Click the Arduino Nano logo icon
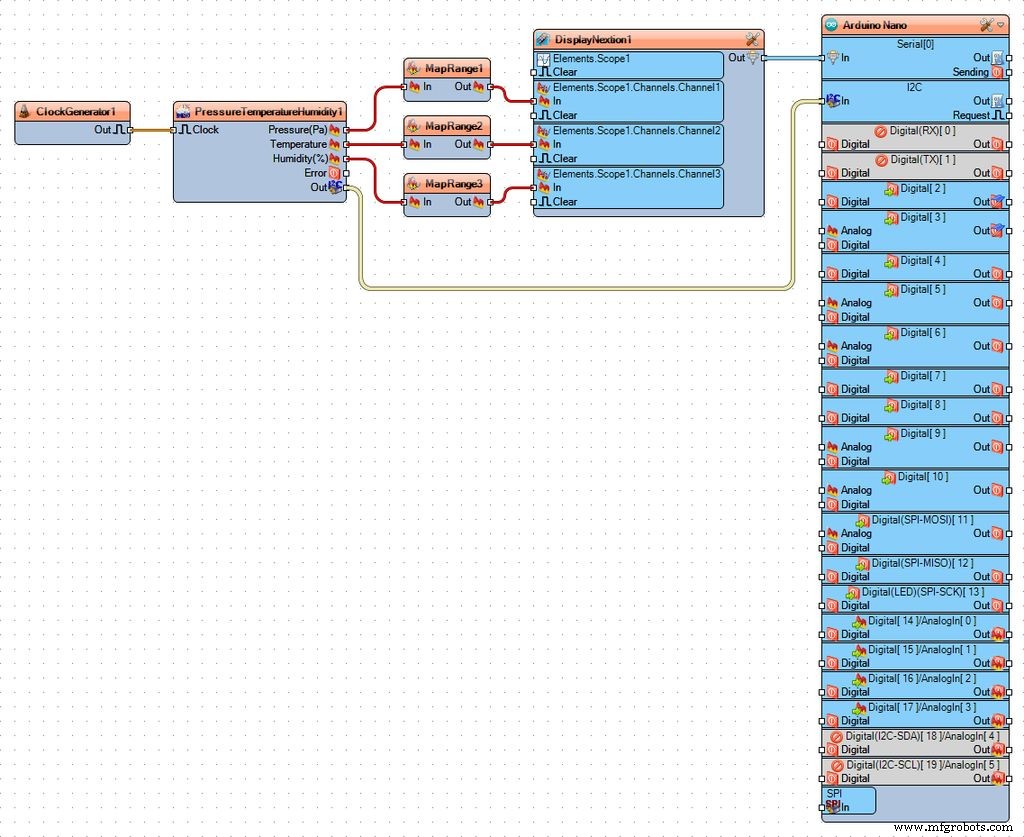Screen dimensions: 1024x837 coord(831,25)
